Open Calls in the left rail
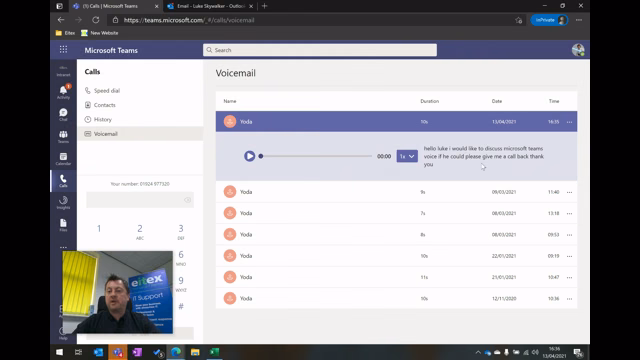Viewport: 640px width, 360px height. pos(63,181)
